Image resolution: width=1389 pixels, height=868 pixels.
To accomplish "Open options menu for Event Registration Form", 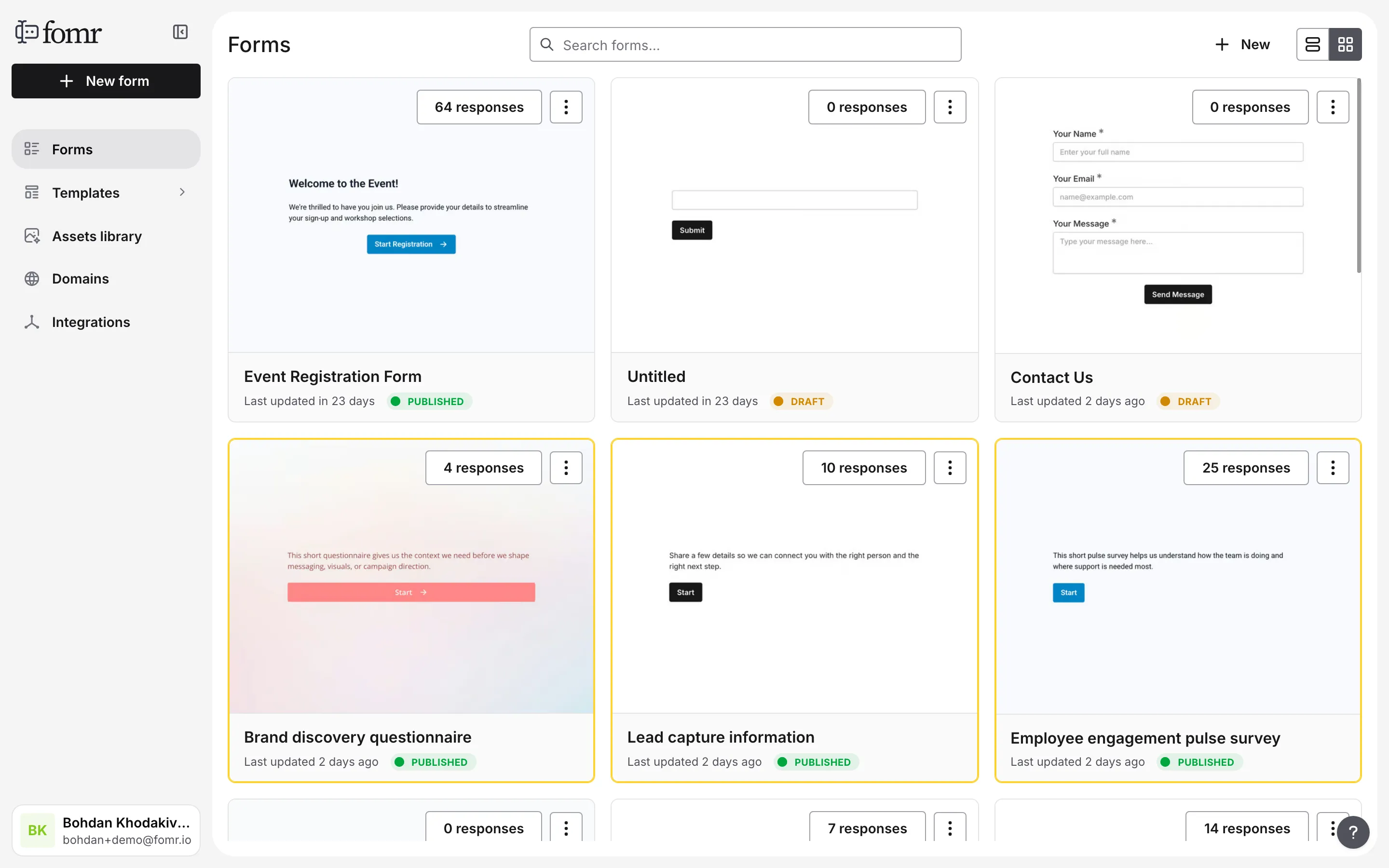I will tap(566, 107).
